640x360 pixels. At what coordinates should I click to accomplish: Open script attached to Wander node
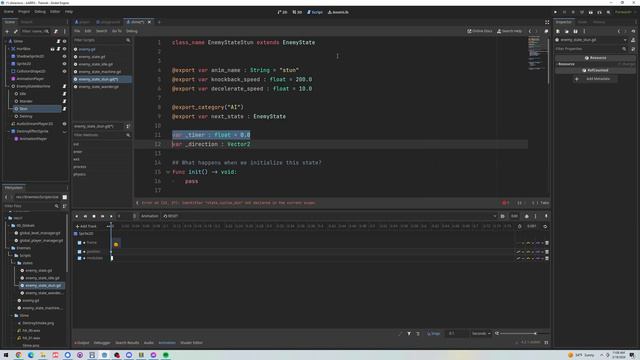tap(64, 101)
